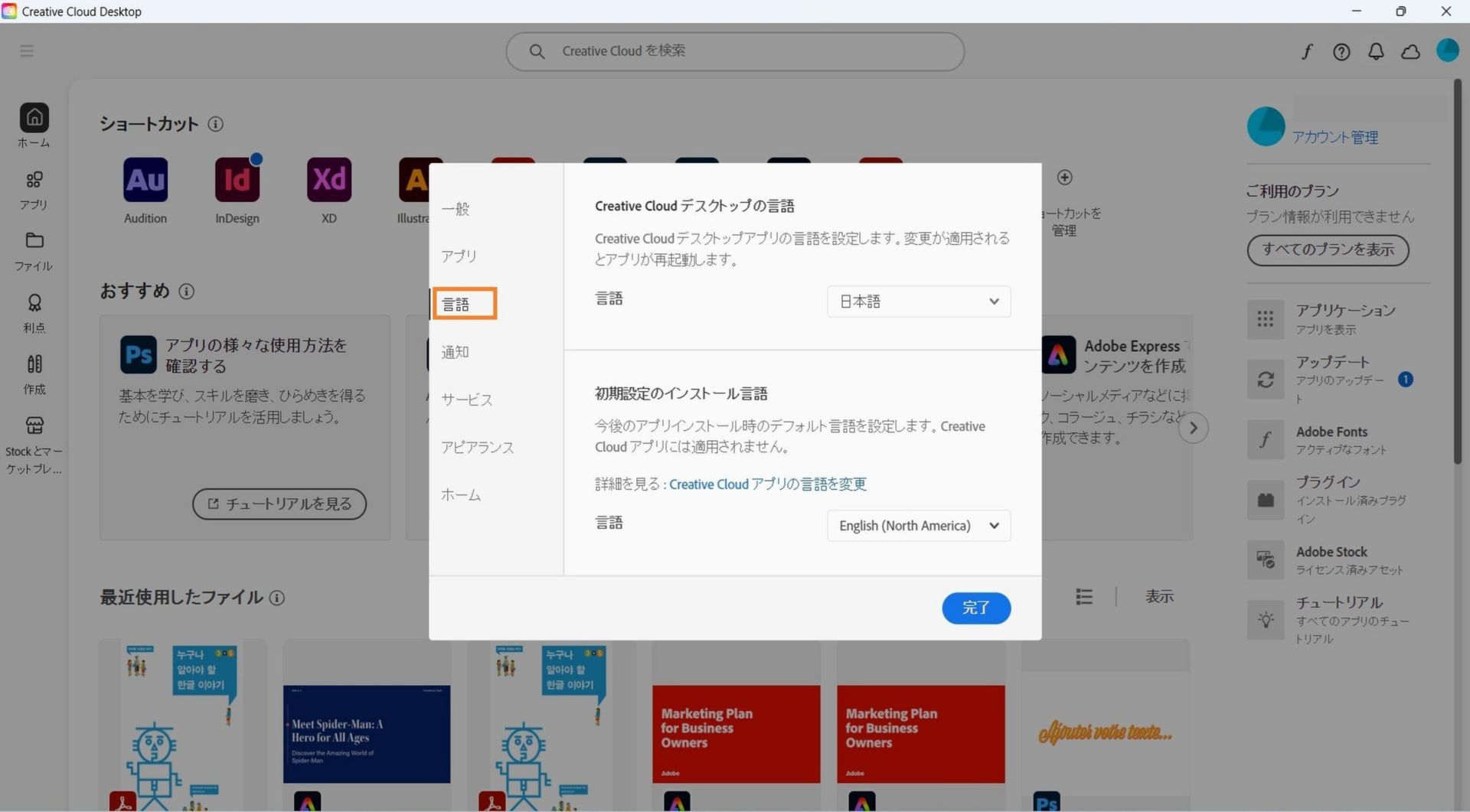1470x812 pixels.
Task: Select the 言語 settings tab
Action: 464,304
